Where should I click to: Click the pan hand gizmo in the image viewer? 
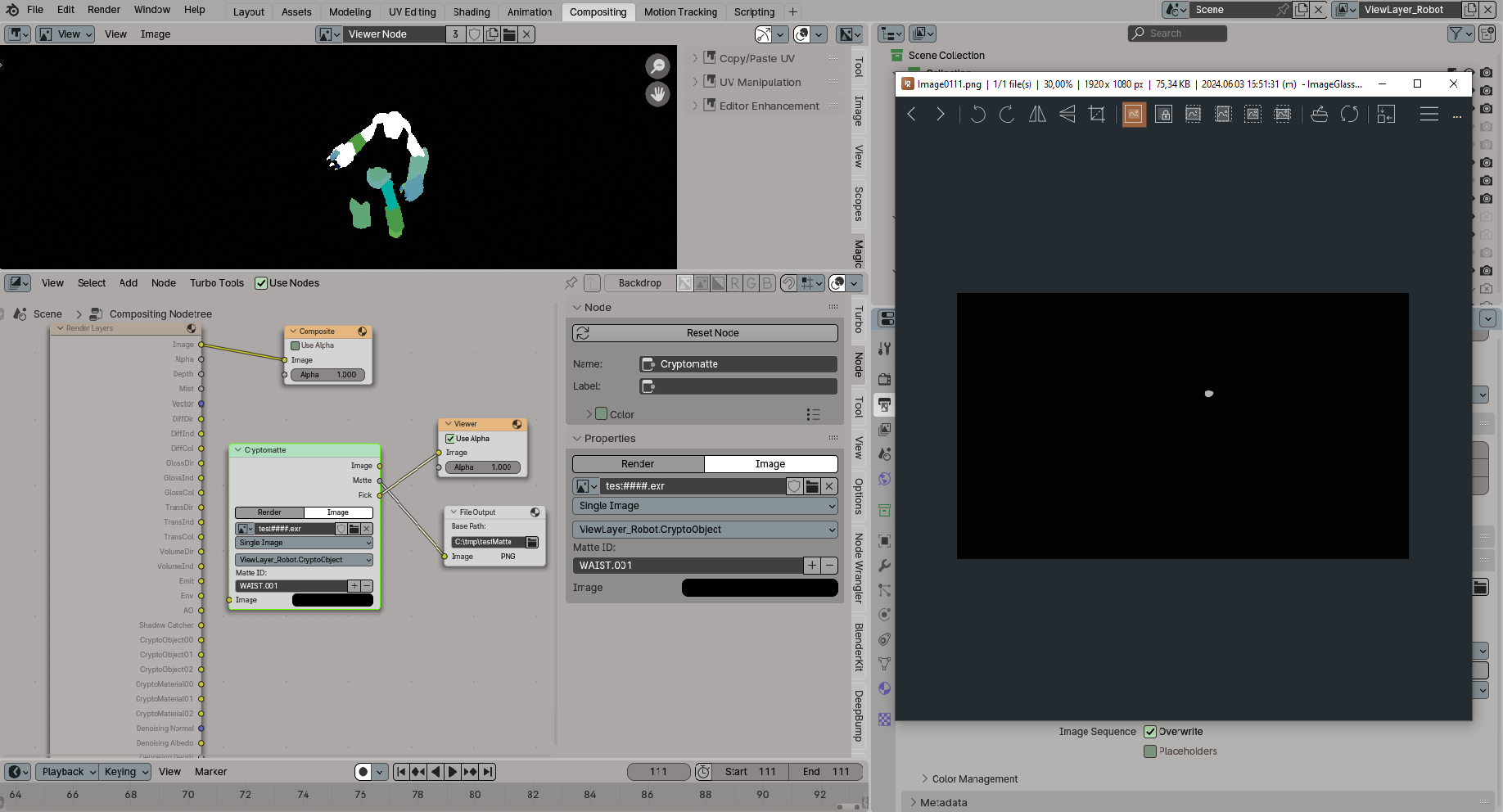657,94
